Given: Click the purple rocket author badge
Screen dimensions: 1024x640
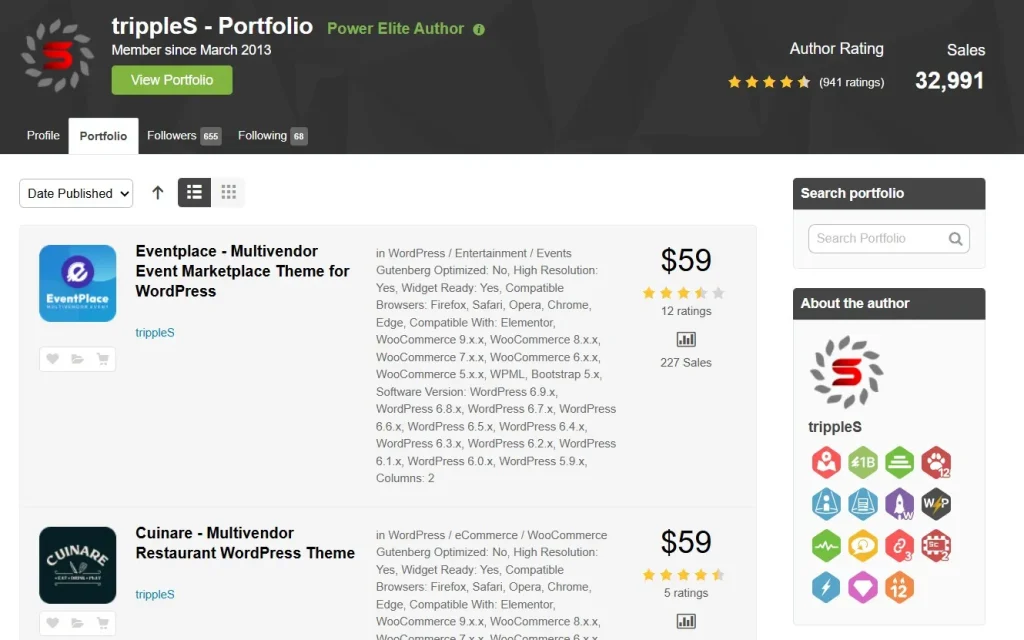Looking at the screenshot, I should [x=899, y=503].
